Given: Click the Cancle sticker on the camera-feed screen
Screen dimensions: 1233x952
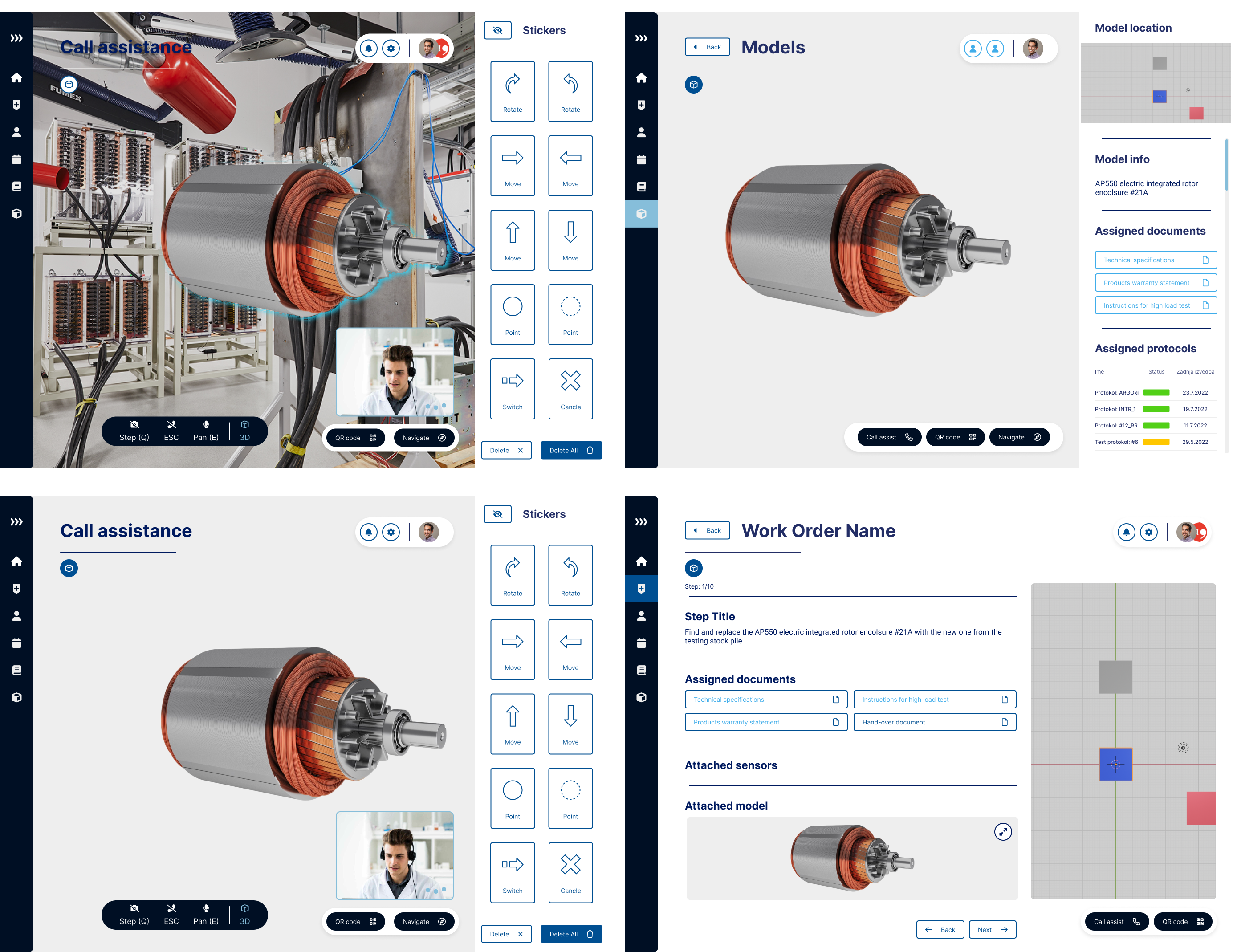Looking at the screenshot, I should pos(570,388).
